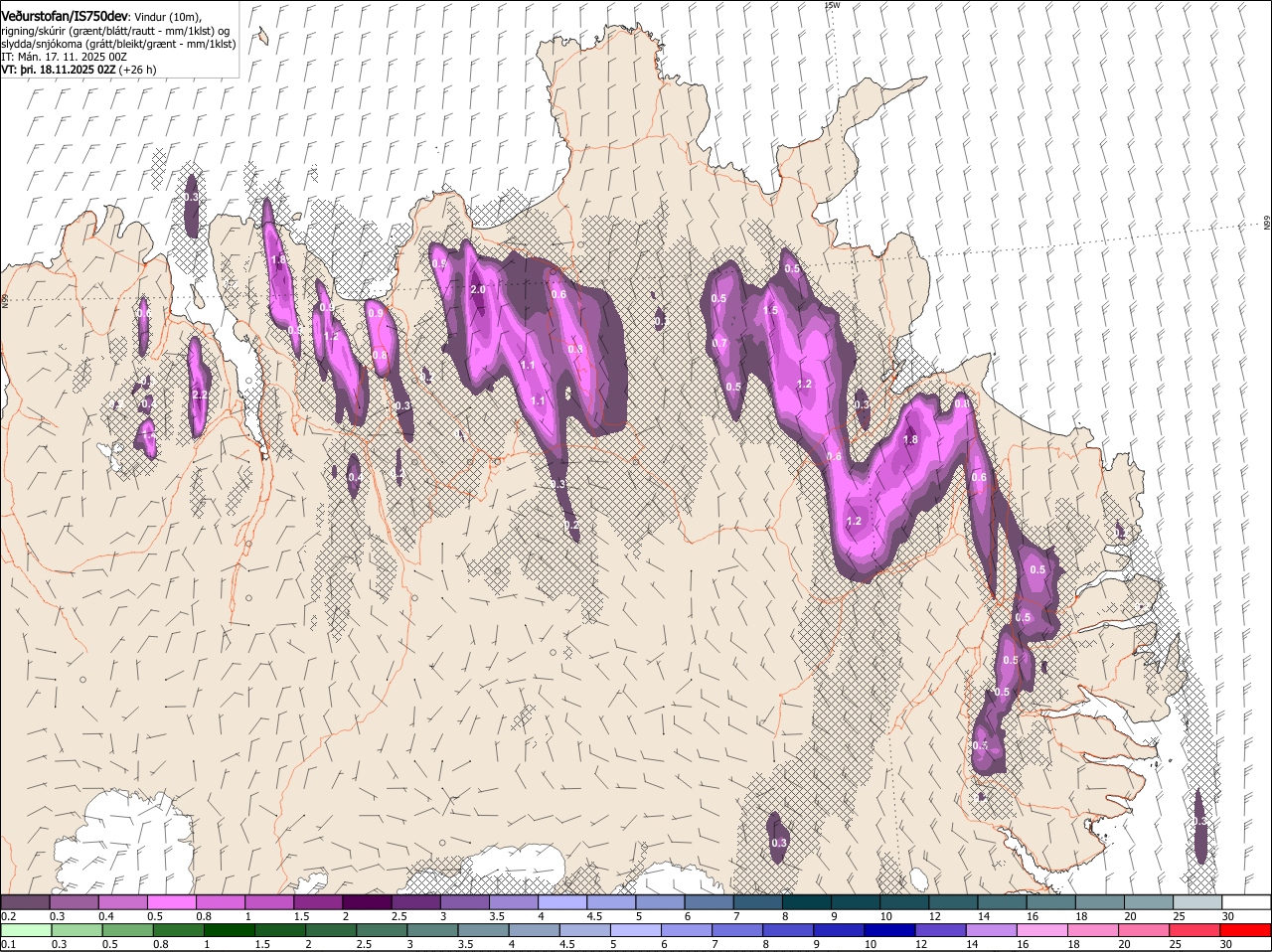Select the 0.1 pale green swatch in lower legend

tap(25, 930)
